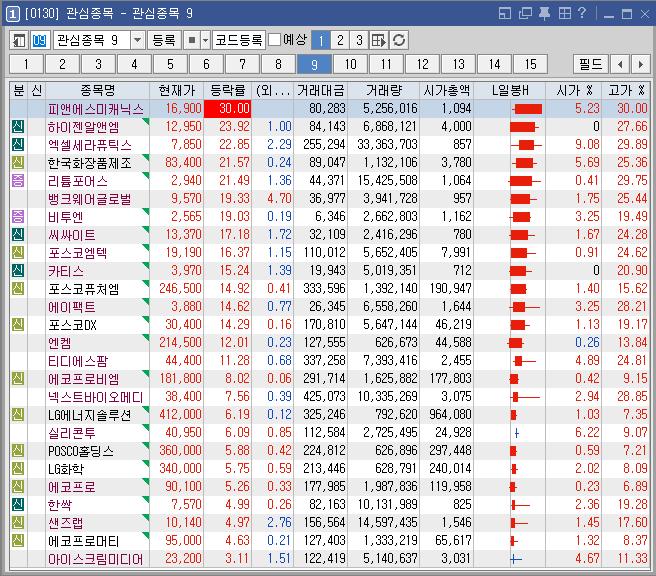Image resolution: width=656 pixels, height=576 pixels.
Task: Click the 등록 button
Action: [164, 41]
